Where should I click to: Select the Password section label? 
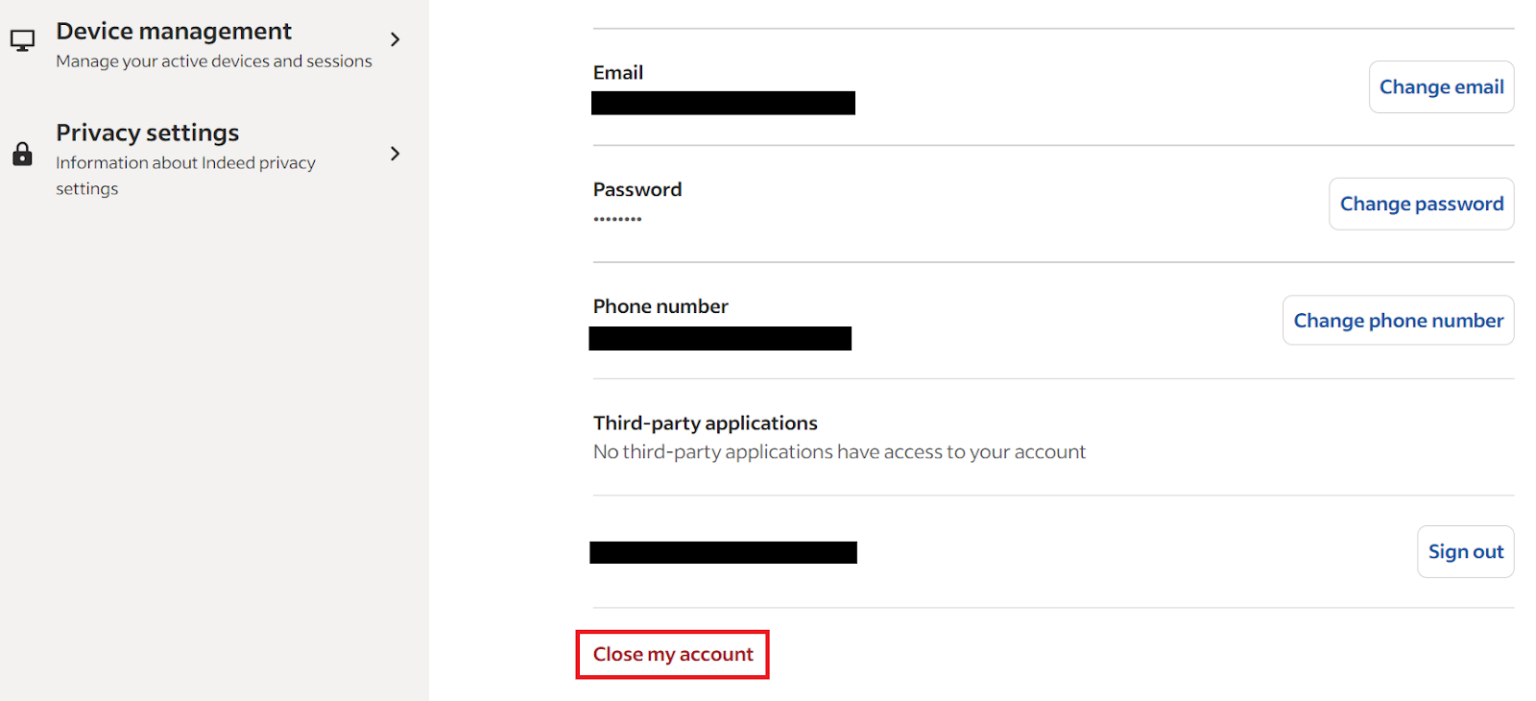pos(638,189)
